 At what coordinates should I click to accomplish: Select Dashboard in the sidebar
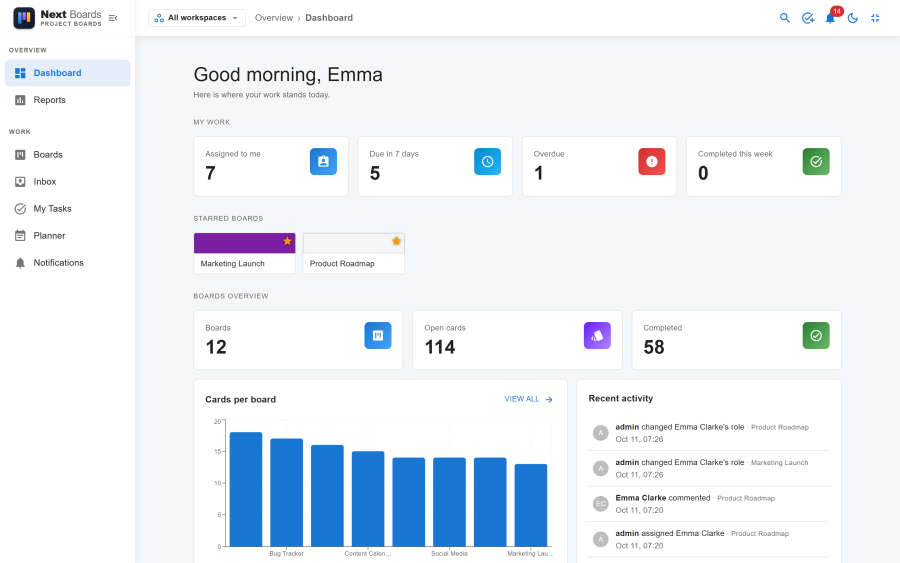point(68,73)
